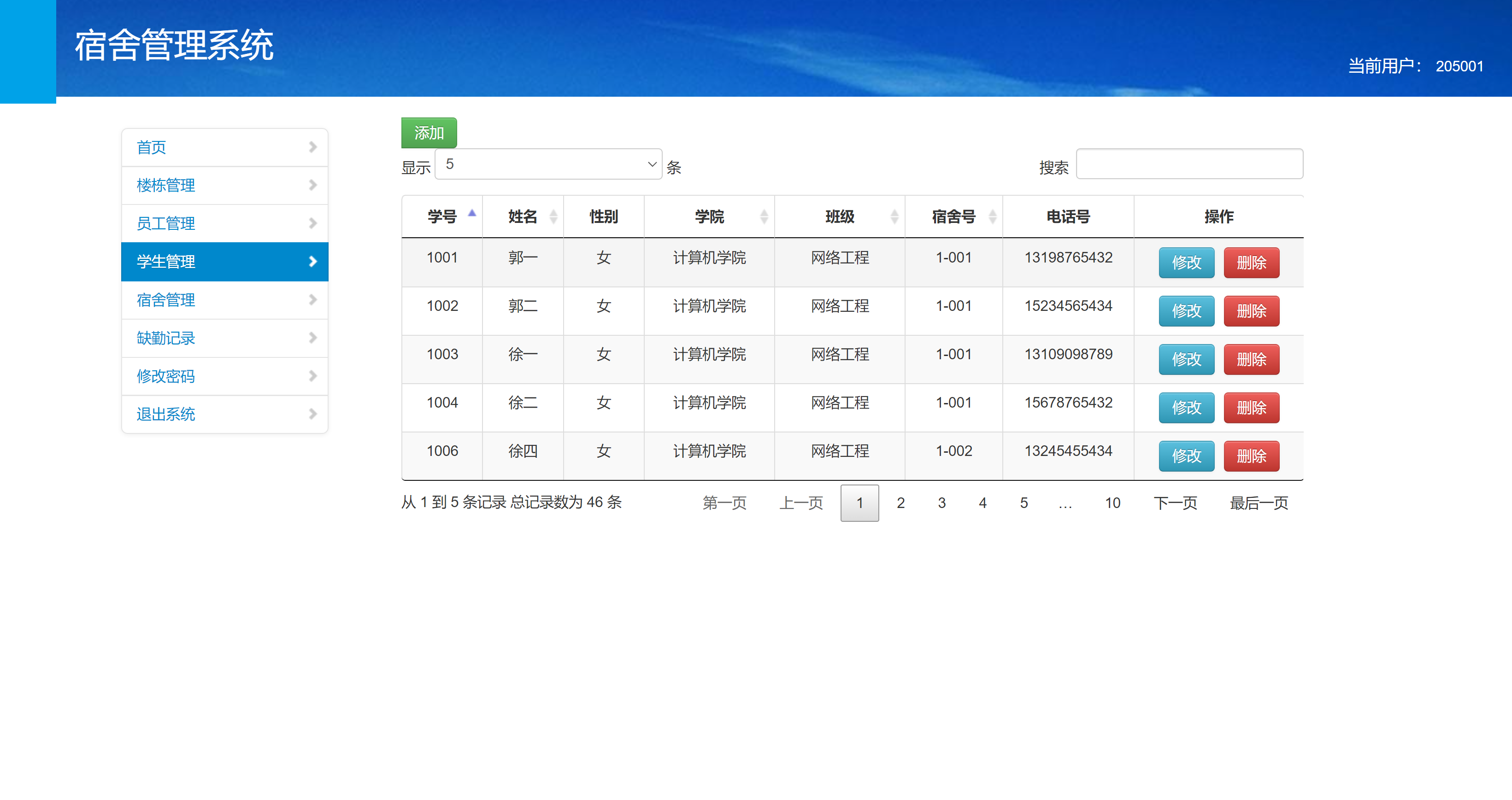
Task: Click 删除 for student 1006
Action: [1251, 455]
